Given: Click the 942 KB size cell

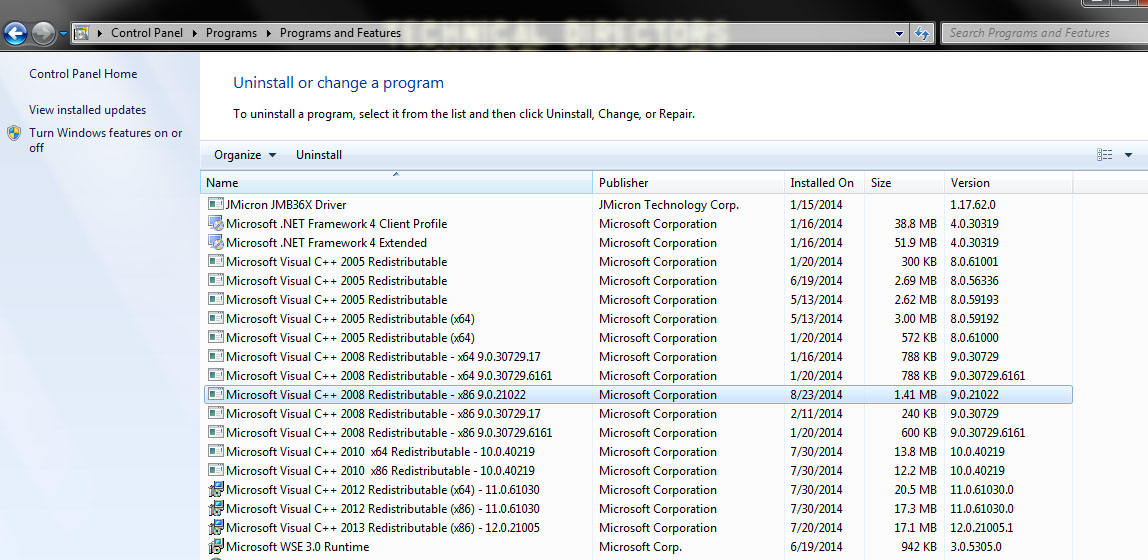Looking at the screenshot, I should (x=920, y=548).
